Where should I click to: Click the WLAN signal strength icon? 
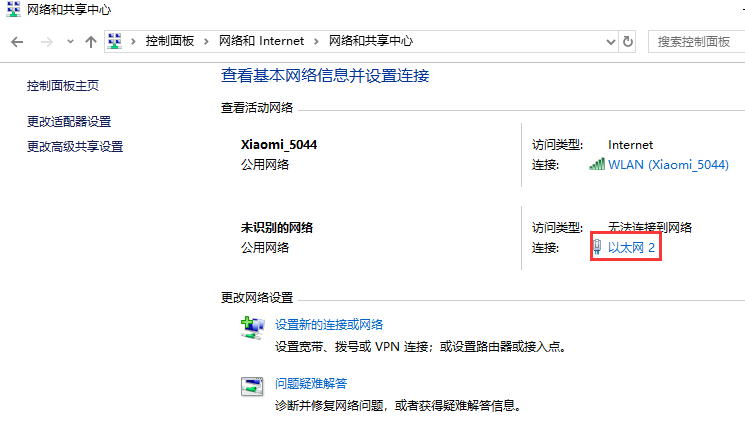pyautogui.click(x=597, y=164)
